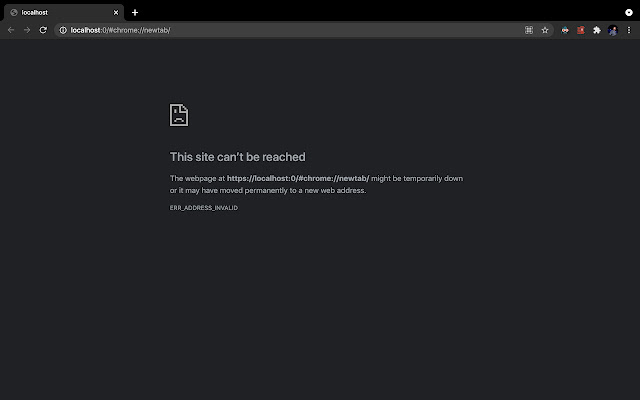
Task: Open the profile avatar menu
Action: 613,30
